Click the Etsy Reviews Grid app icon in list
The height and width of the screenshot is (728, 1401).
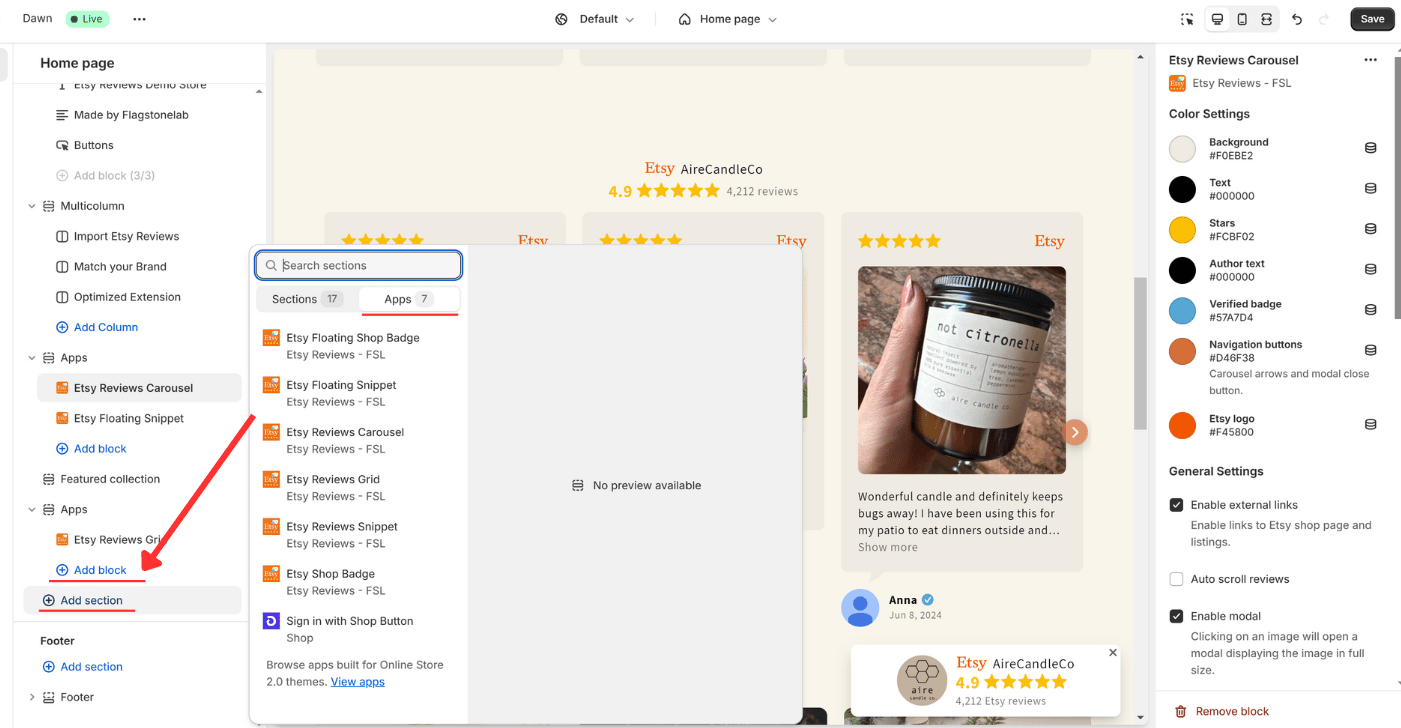(x=271, y=479)
